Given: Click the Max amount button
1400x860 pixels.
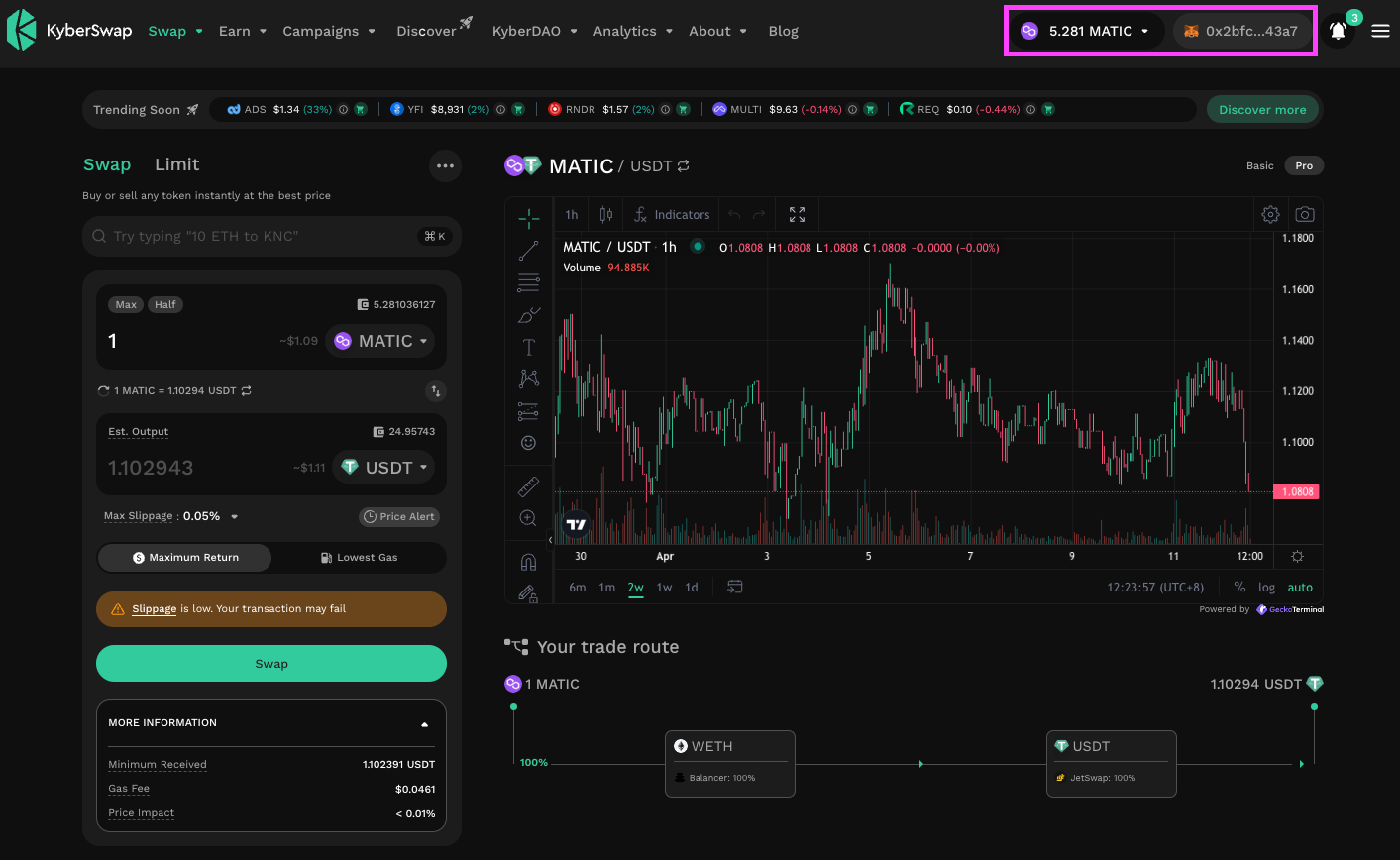Looking at the screenshot, I should point(126,305).
